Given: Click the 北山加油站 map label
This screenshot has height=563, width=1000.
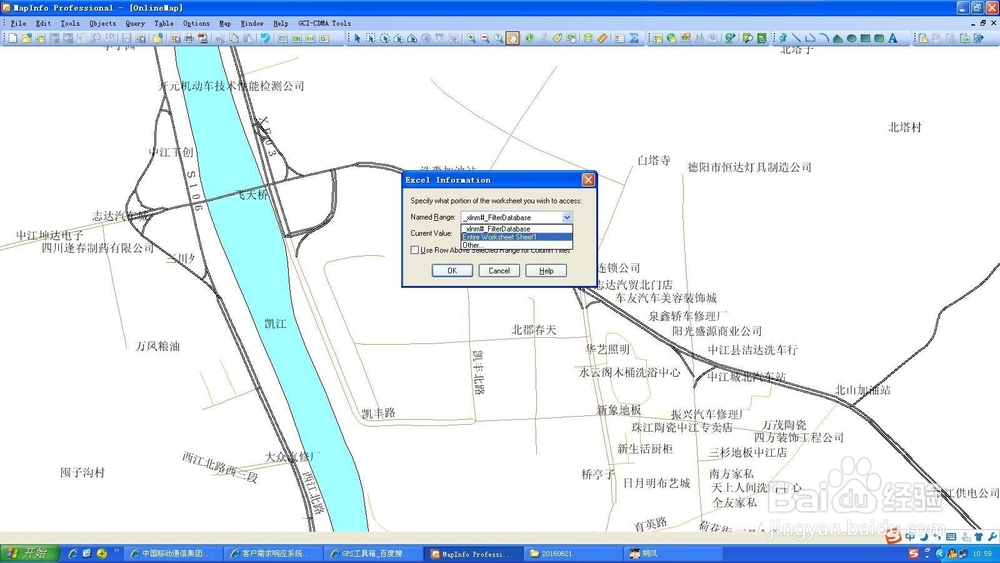Looking at the screenshot, I should coord(862,390).
